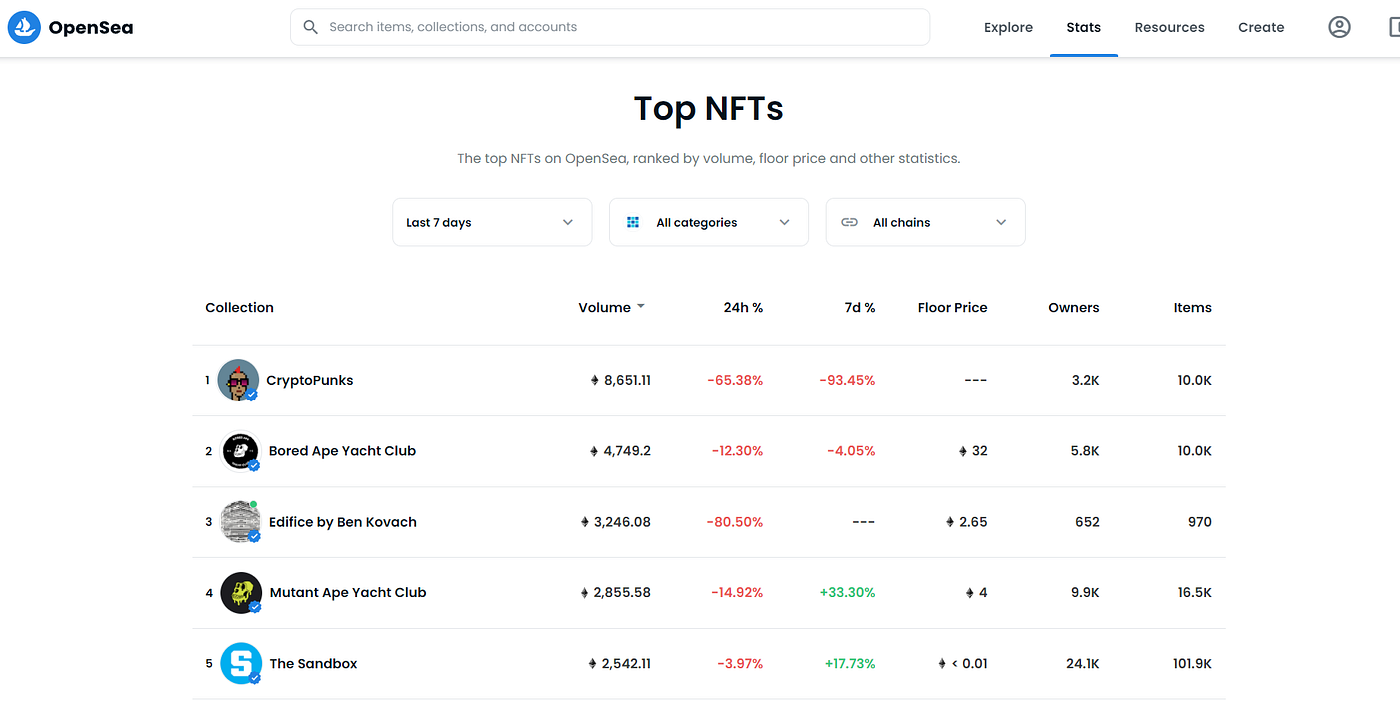Click the floor price 2.65 value

click(973, 522)
